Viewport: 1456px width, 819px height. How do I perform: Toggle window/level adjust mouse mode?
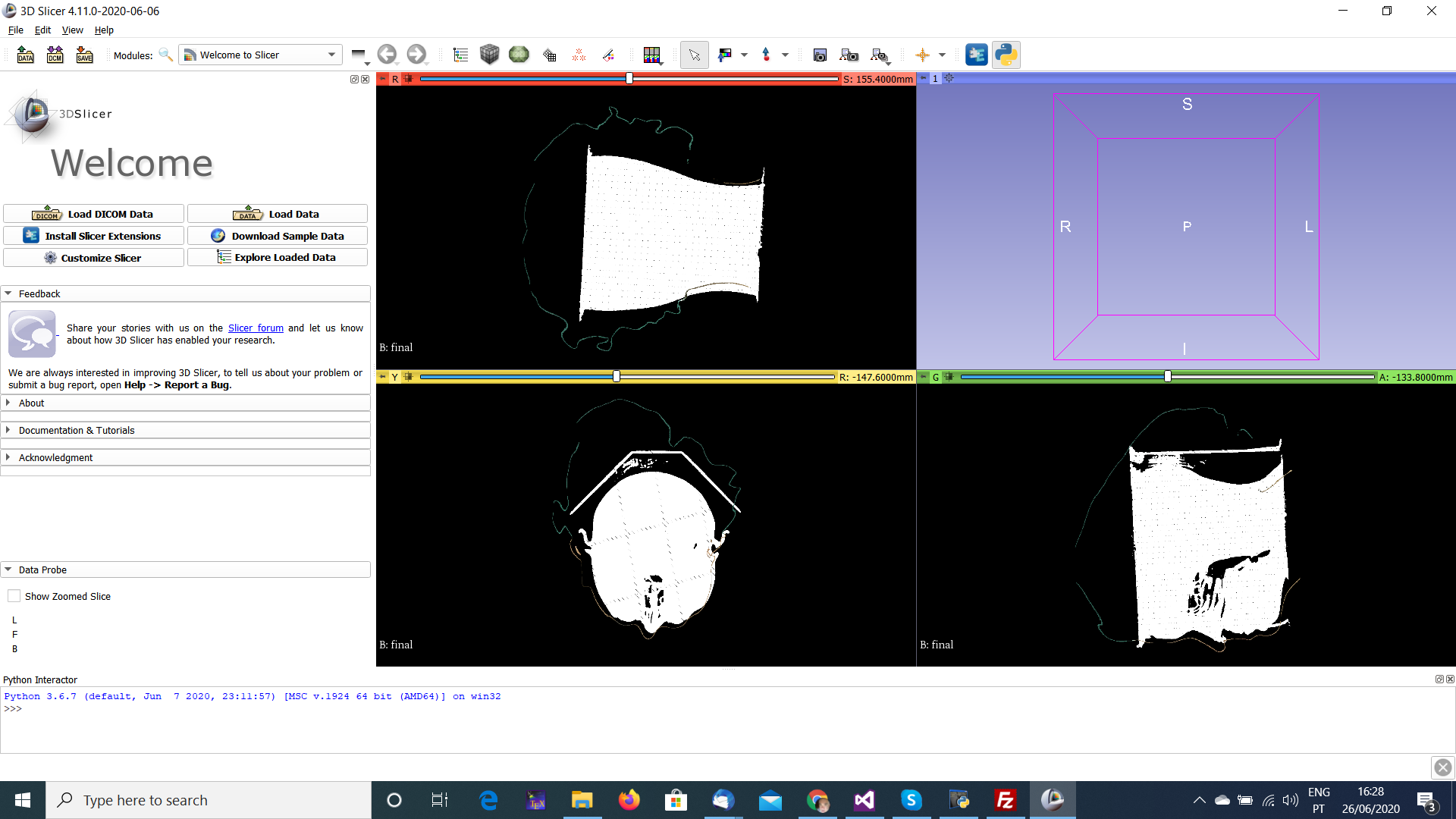pos(725,55)
